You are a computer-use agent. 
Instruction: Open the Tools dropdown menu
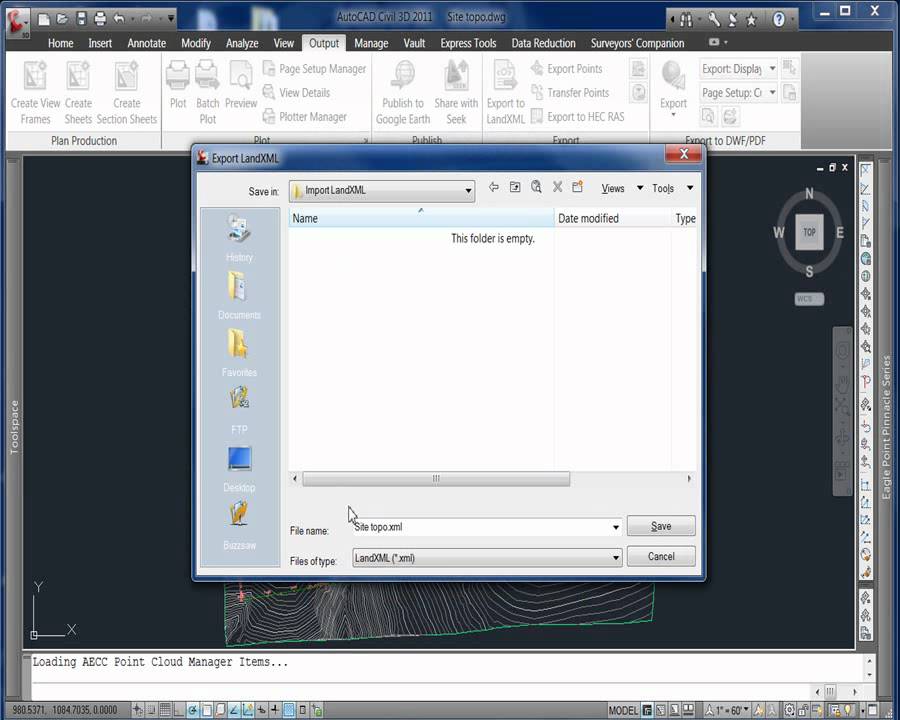[672, 188]
